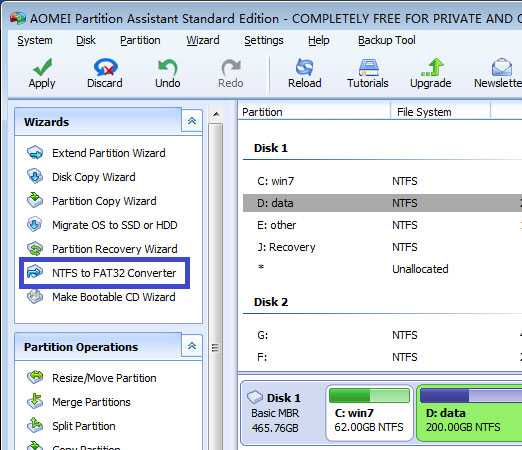
Task: Open the Backup Tool menu
Action: pyautogui.click(x=386, y=40)
